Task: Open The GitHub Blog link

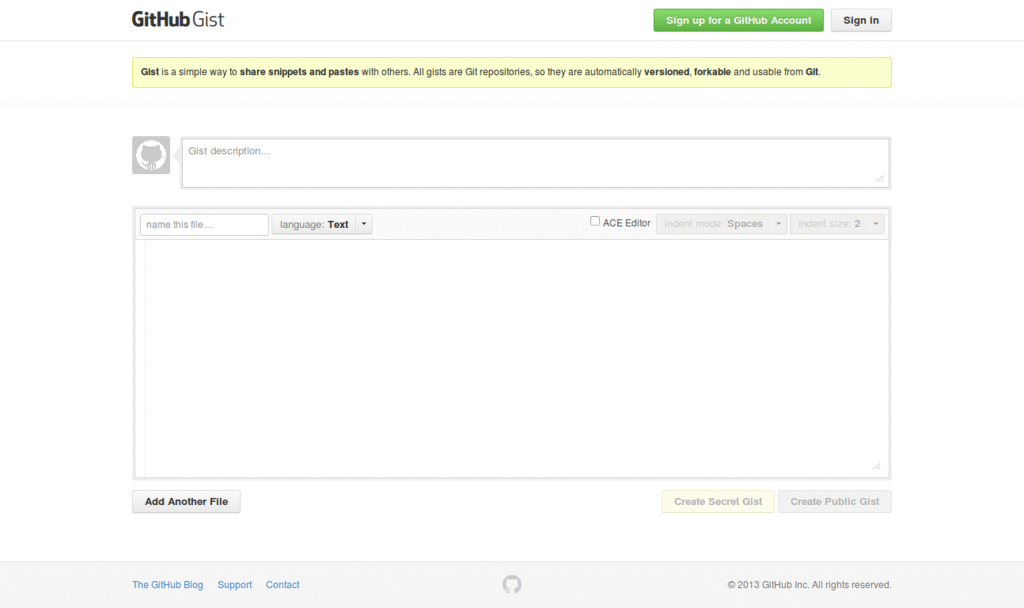Action: click(x=168, y=584)
